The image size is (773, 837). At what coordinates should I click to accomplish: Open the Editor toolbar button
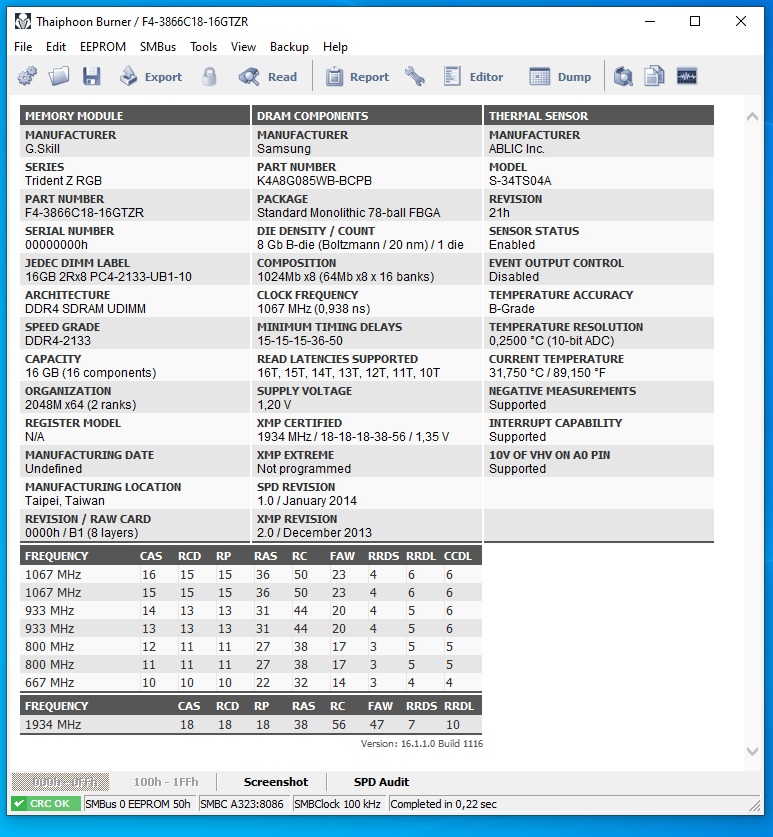coord(474,77)
